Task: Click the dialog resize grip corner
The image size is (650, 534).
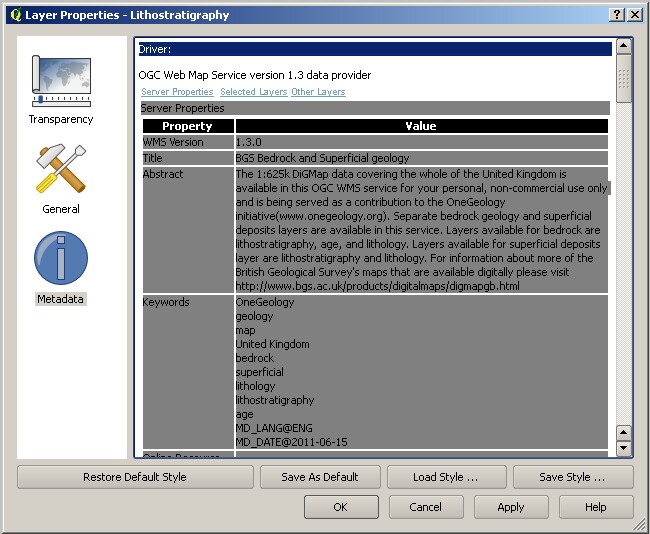Action: (x=640, y=524)
